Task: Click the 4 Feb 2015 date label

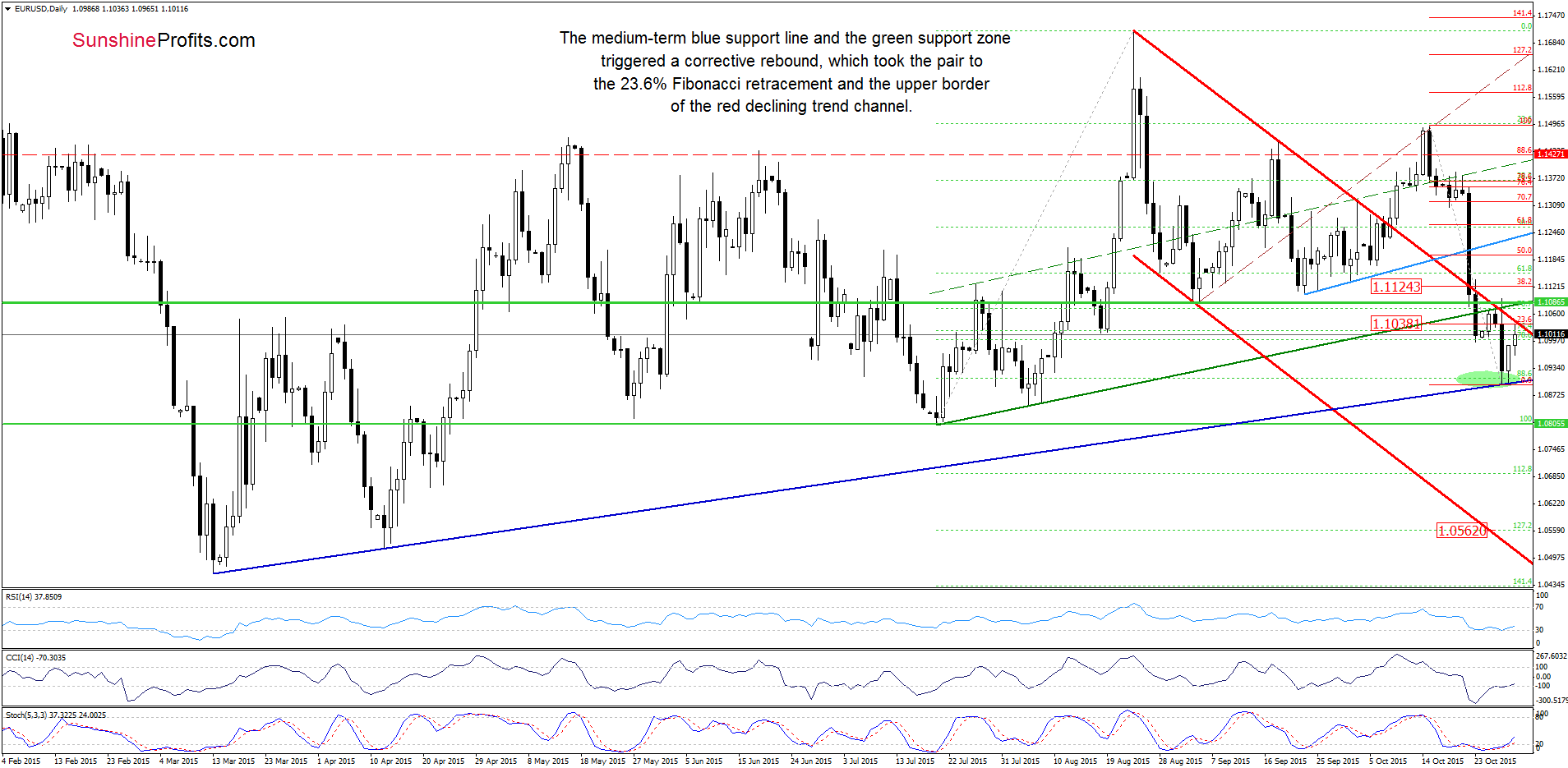Action: coord(22,761)
